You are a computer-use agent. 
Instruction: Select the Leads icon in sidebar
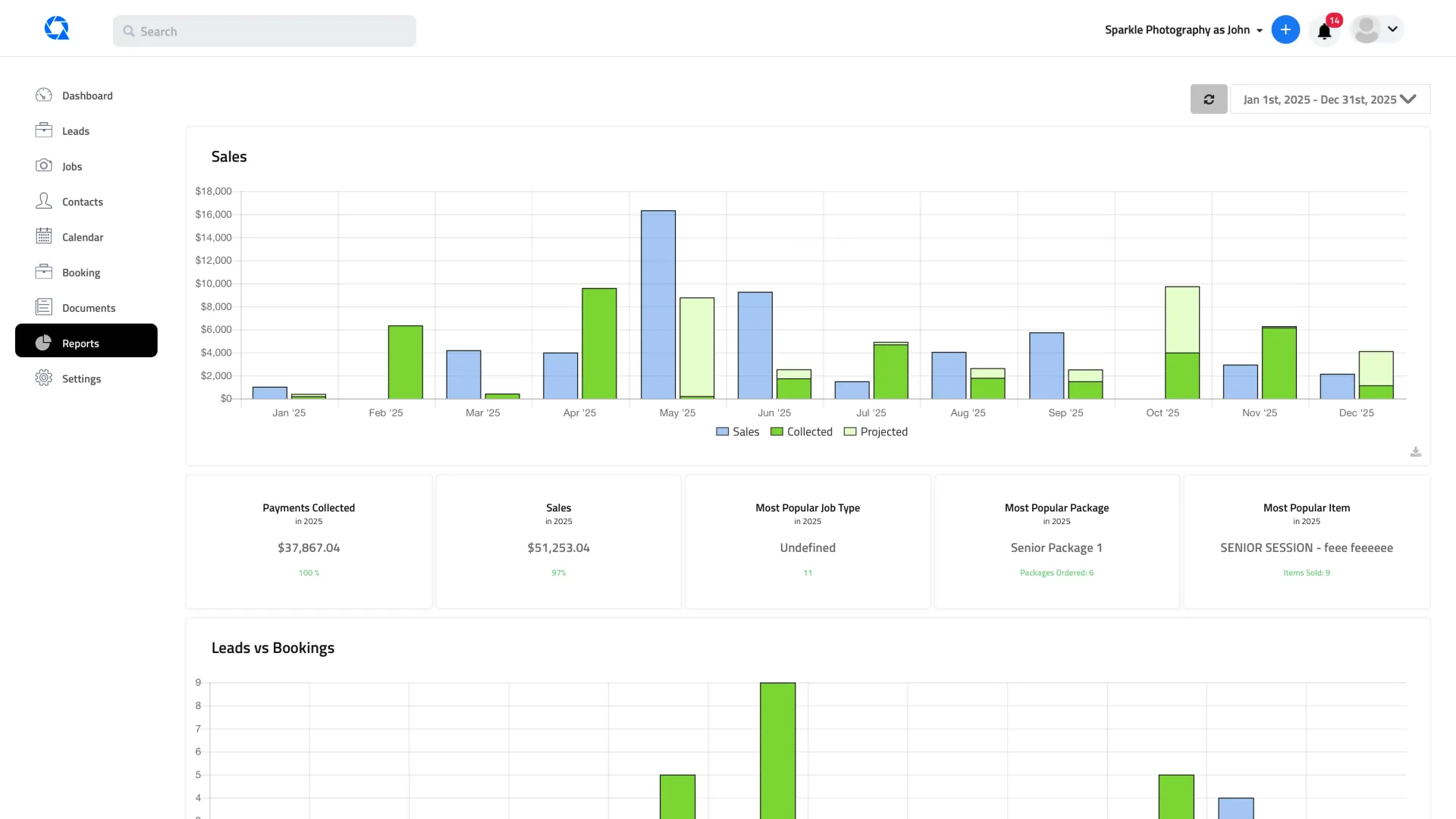(45, 130)
